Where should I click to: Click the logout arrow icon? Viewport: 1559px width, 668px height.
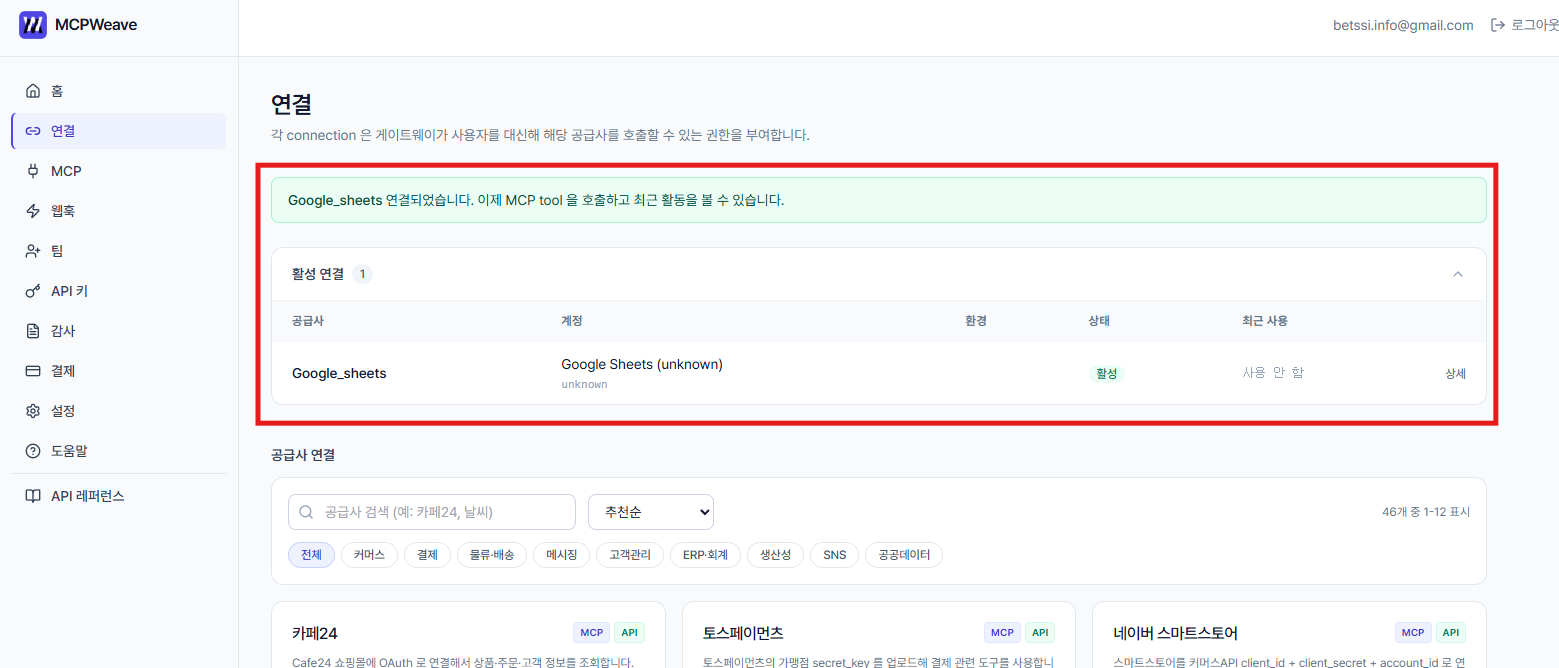coord(1498,25)
